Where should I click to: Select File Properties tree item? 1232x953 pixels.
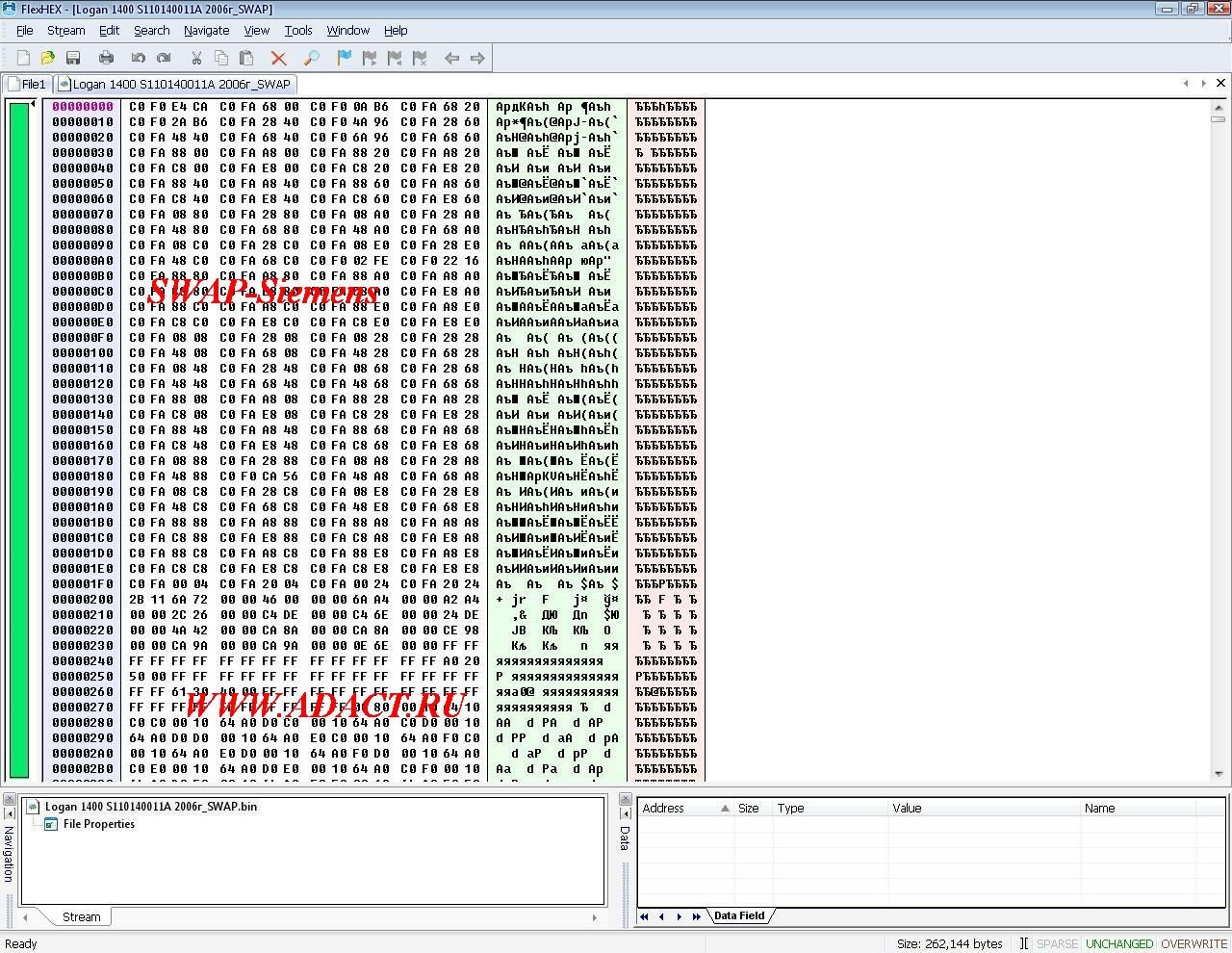(98, 824)
